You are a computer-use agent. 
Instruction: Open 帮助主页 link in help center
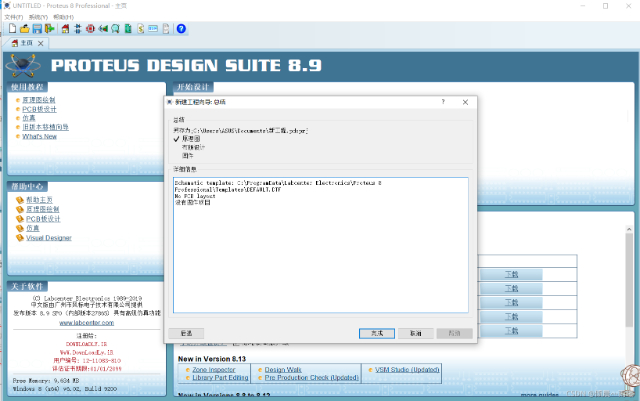point(40,200)
